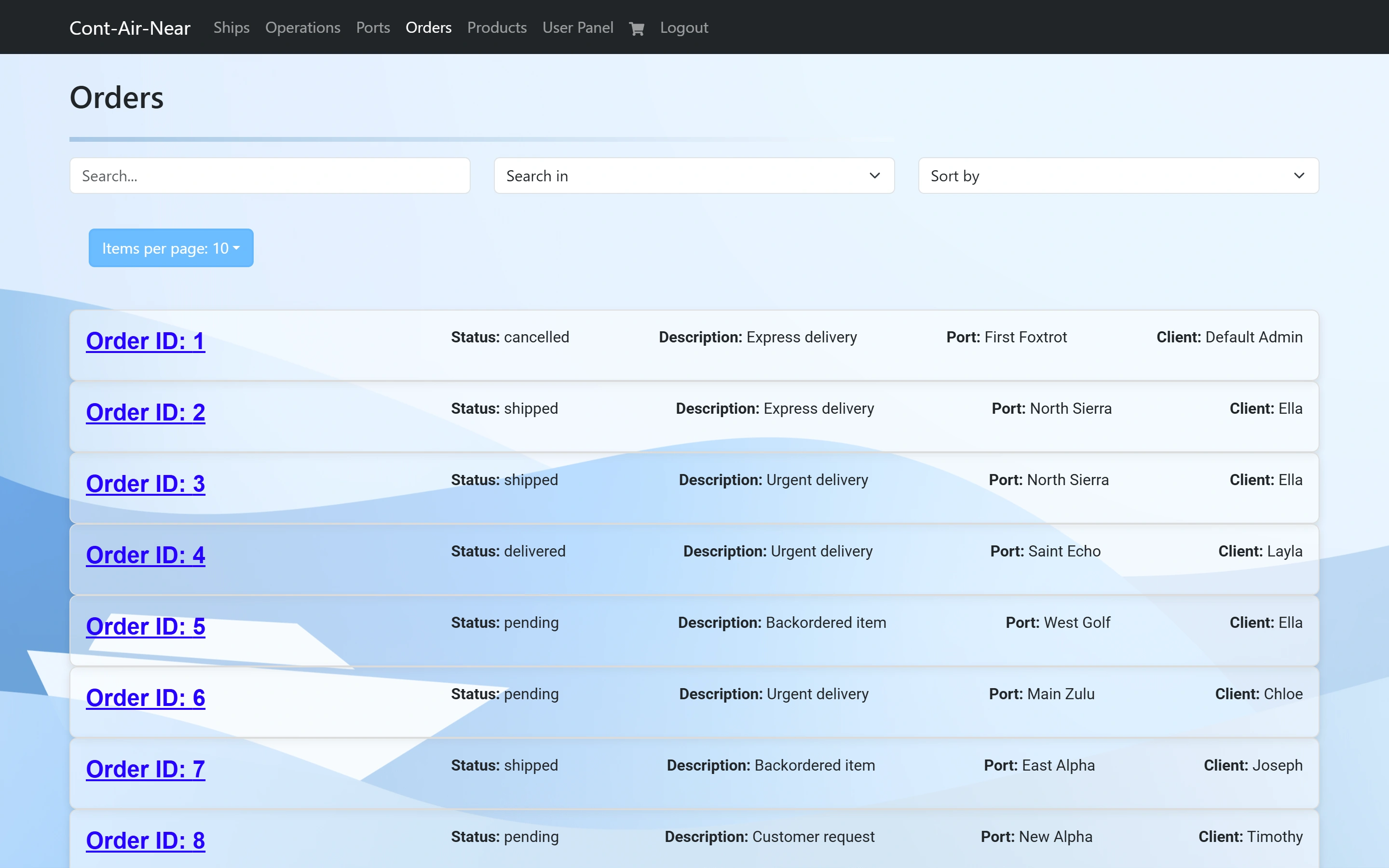
Task: View details of Order ID: 3
Action: click(145, 483)
